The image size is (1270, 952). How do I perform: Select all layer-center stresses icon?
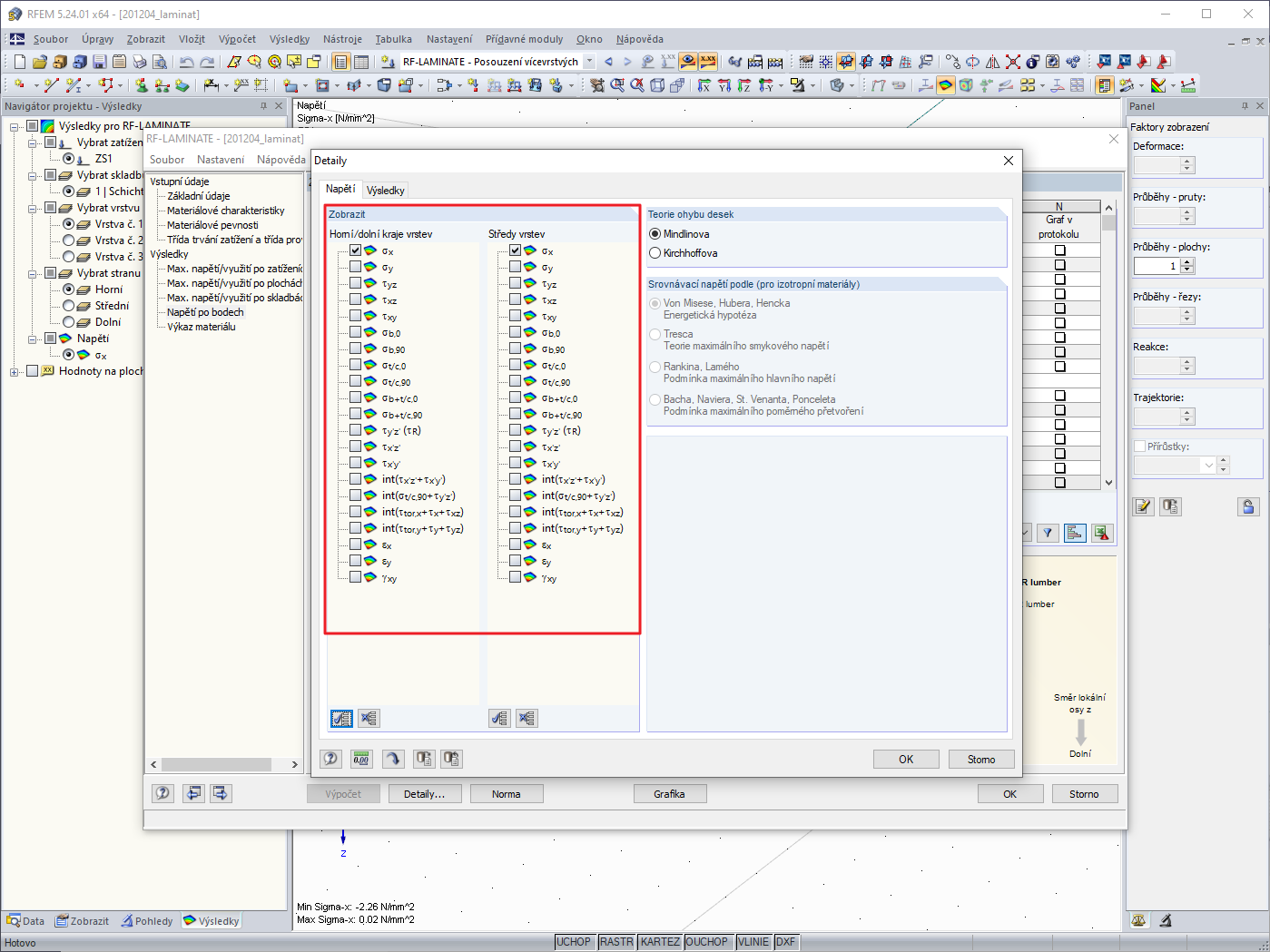point(500,719)
